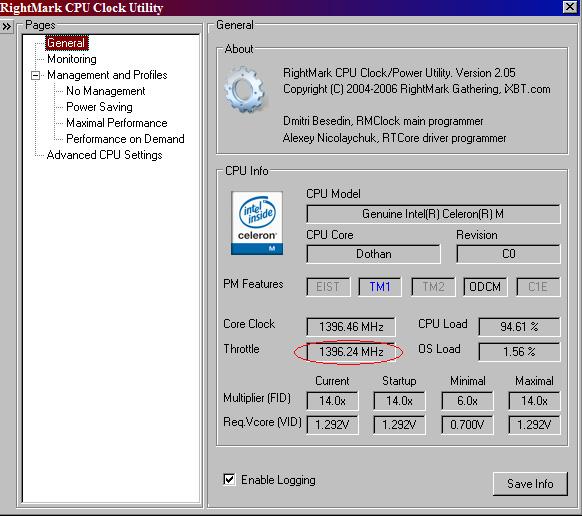Select the Maximal Performance profile page
This screenshot has height=516, width=582.
117,123
